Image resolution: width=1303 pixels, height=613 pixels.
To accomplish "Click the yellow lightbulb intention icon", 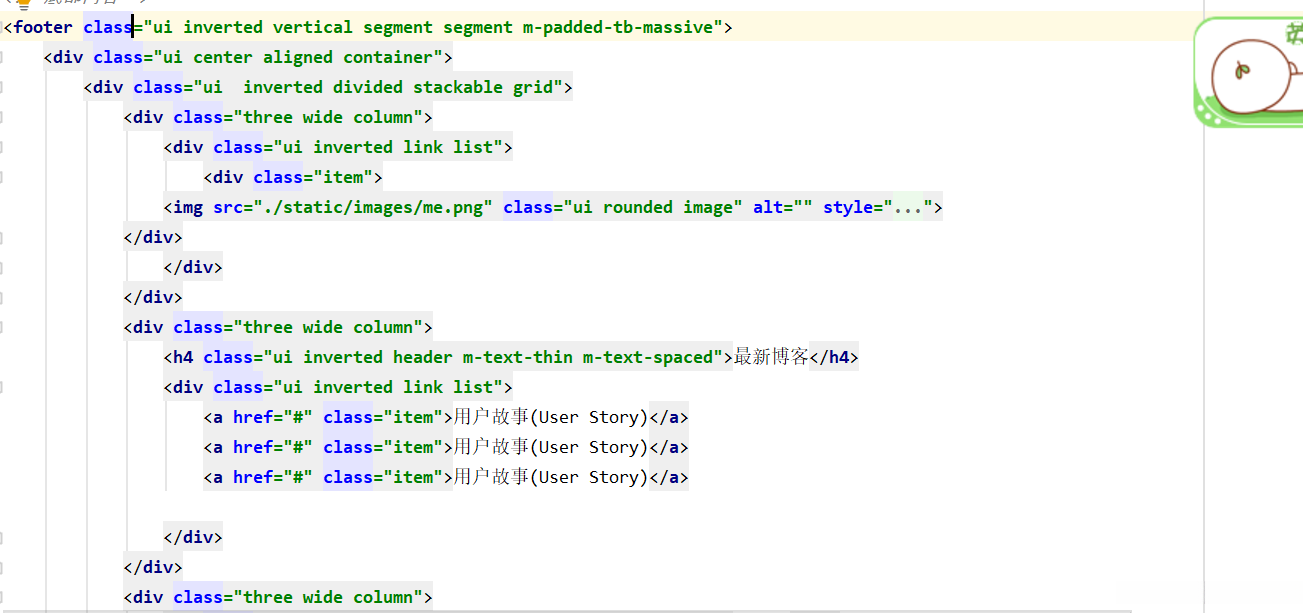I will (x=22, y=4).
